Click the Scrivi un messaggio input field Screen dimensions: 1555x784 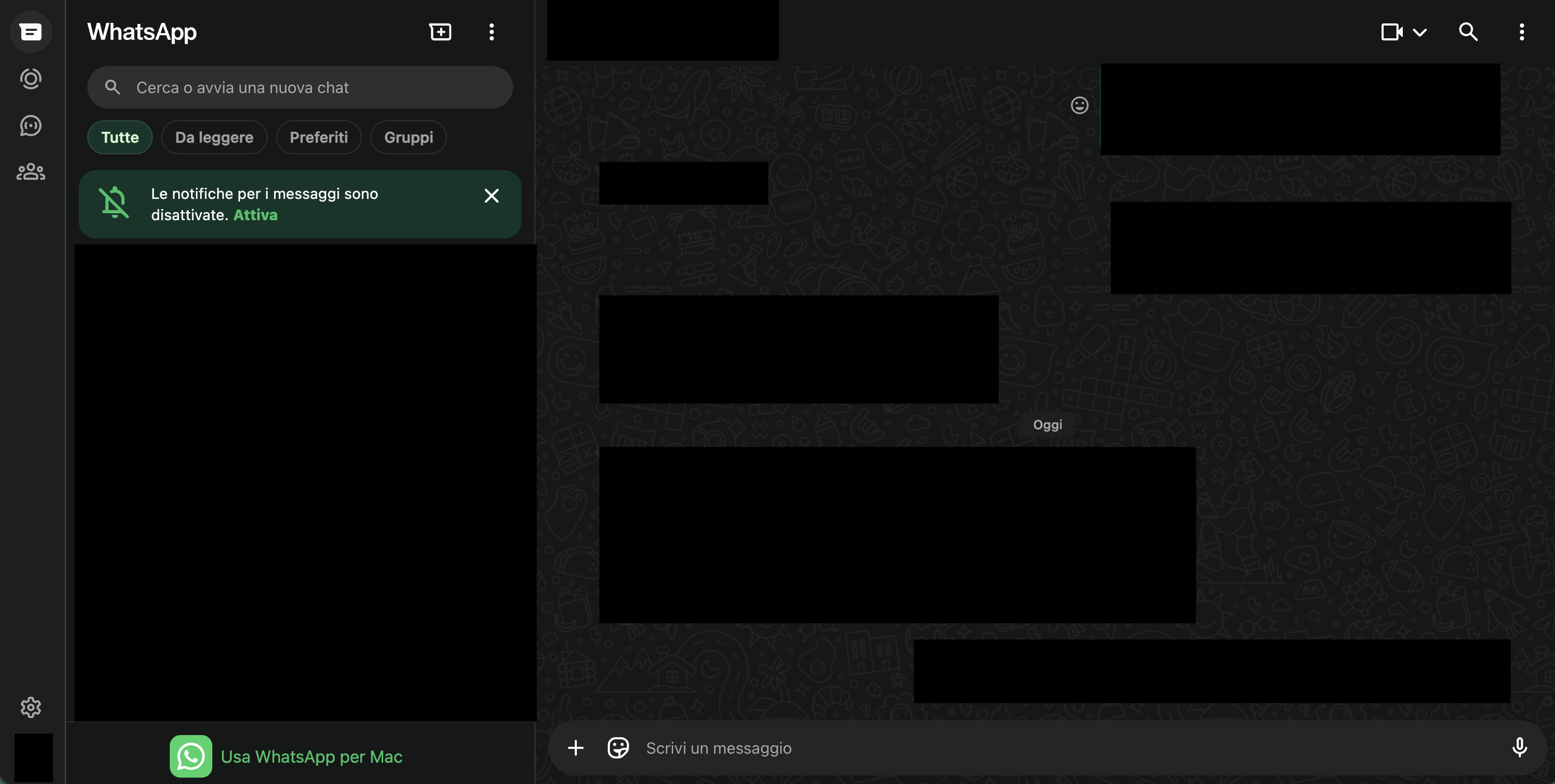click(905, 747)
